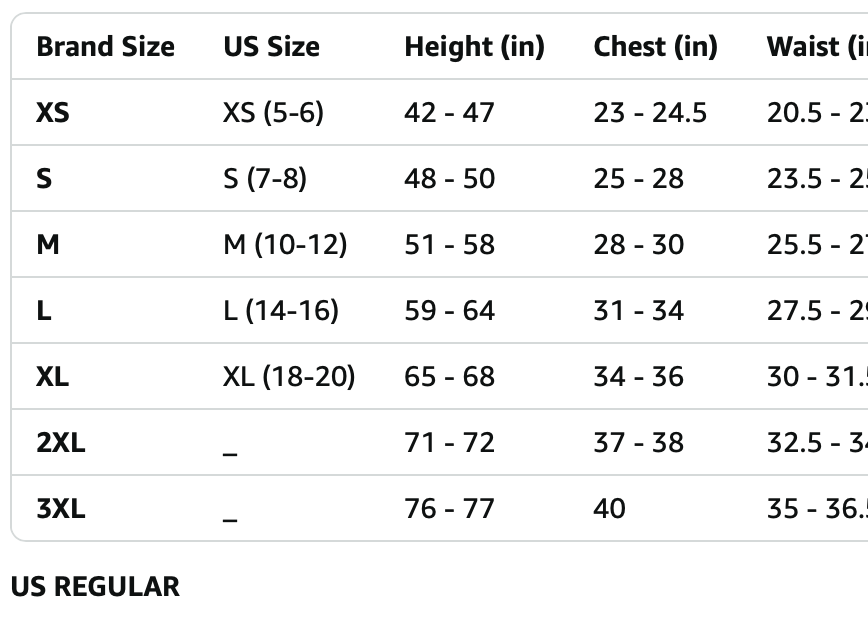The image size is (868, 618).
Task: Click the US REGULAR heading
Action: [95, 587]
